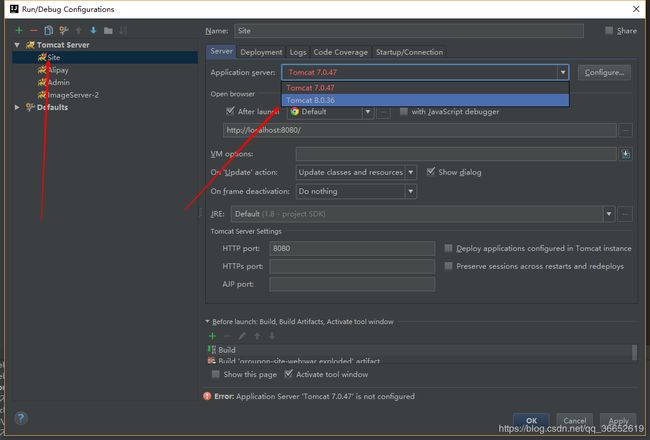Move configuration up with the up arrow icon

(x=78, y=30)
